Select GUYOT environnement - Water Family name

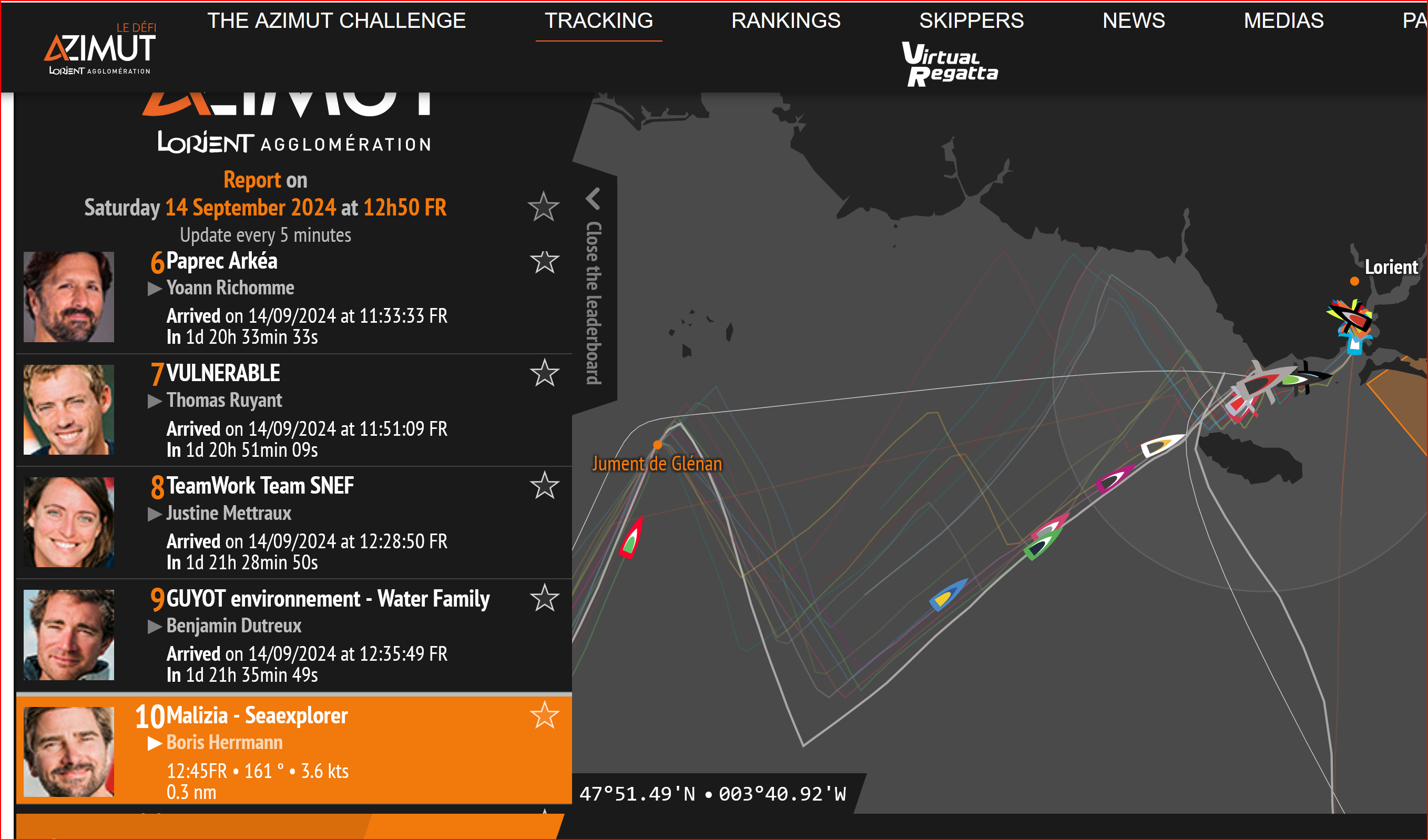(328, 599)
